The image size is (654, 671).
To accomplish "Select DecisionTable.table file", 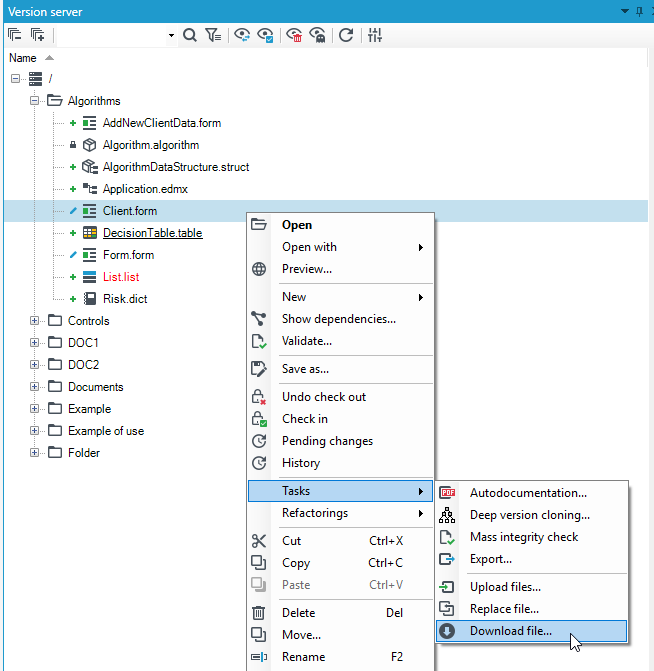I will point(152,233).
